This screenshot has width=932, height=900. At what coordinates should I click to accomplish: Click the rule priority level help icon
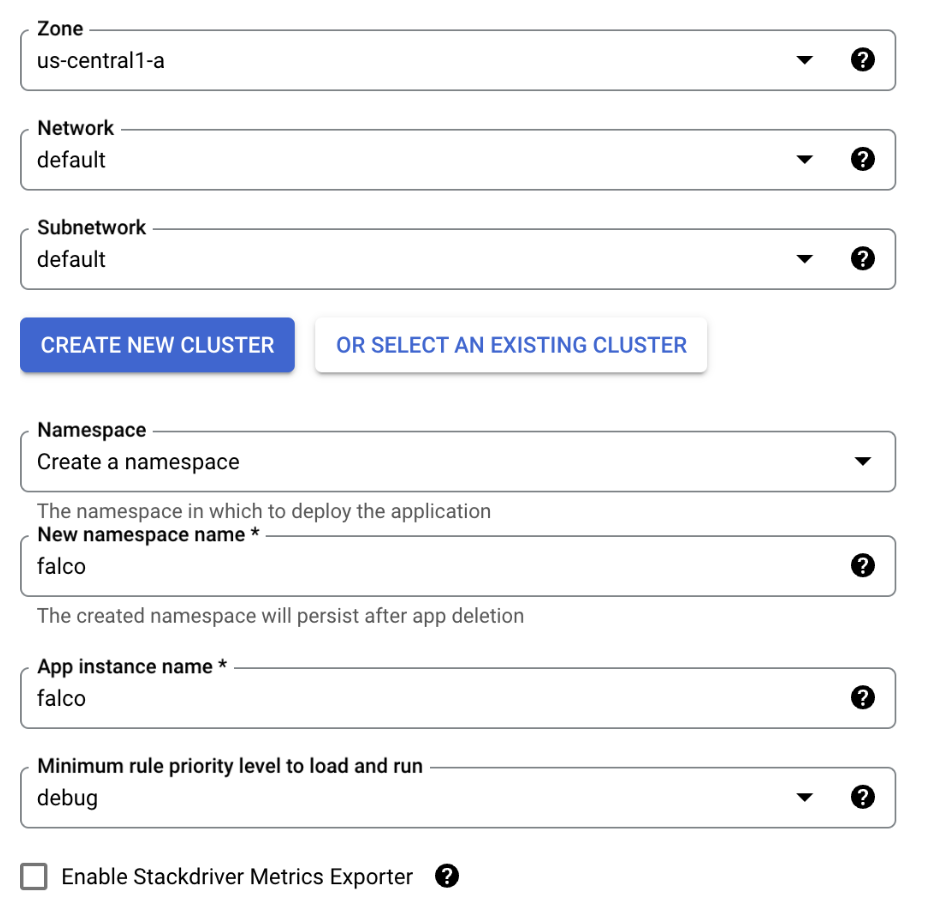click(862, 797)
